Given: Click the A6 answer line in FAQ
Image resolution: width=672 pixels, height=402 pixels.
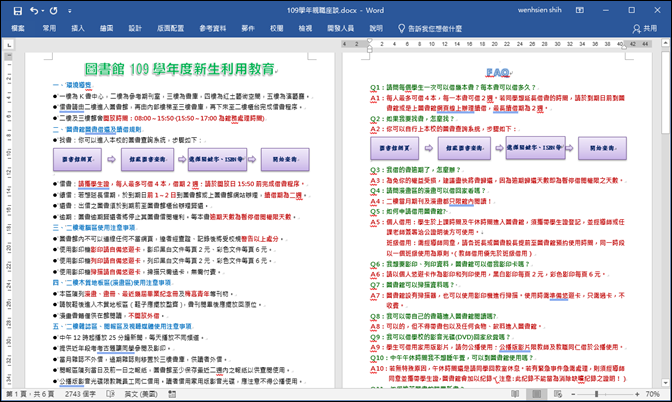Looking at the screenshot, I should pyautogui.click(x=489, y=274).
